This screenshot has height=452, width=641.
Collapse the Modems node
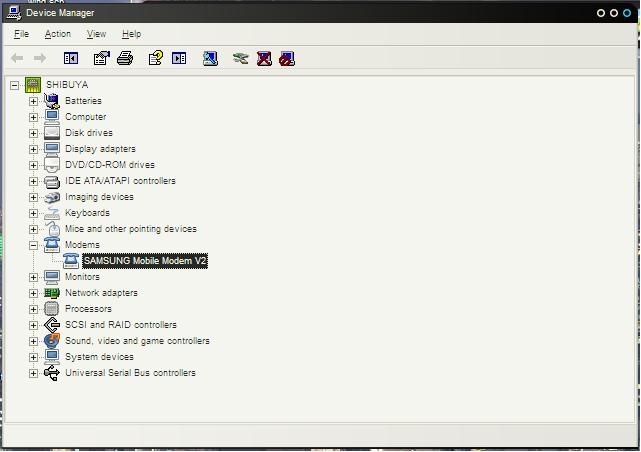point(34,246)
